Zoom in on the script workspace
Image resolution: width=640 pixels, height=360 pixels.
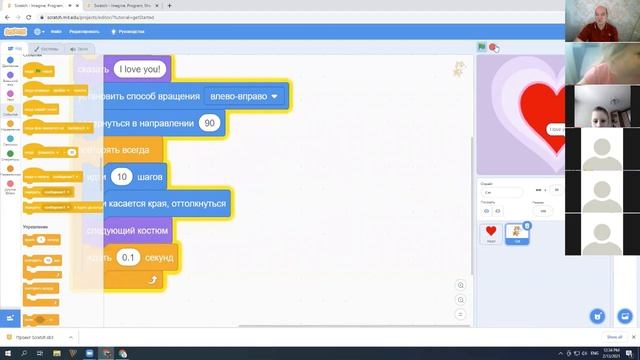[460, 285]
